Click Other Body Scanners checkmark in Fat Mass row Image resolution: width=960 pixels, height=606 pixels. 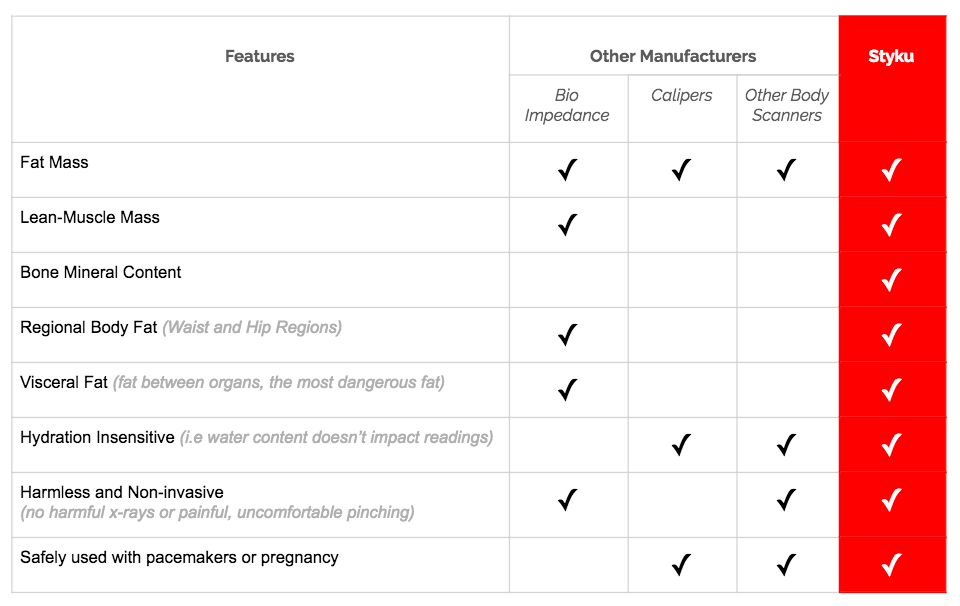(786, 170)
